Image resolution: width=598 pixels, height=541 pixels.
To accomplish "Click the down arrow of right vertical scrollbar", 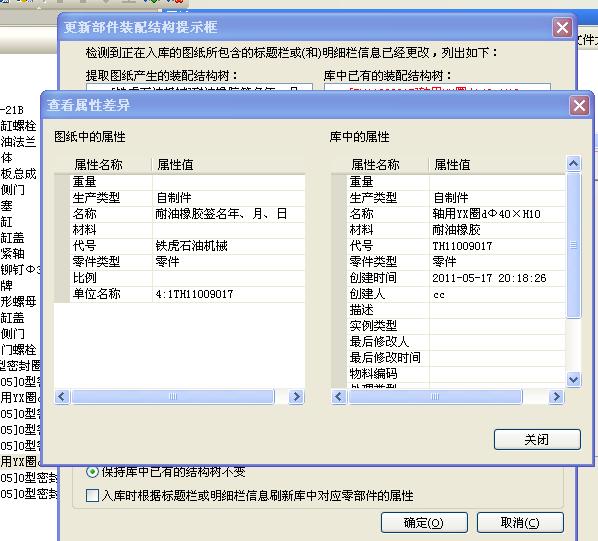I will pos(573,380).
